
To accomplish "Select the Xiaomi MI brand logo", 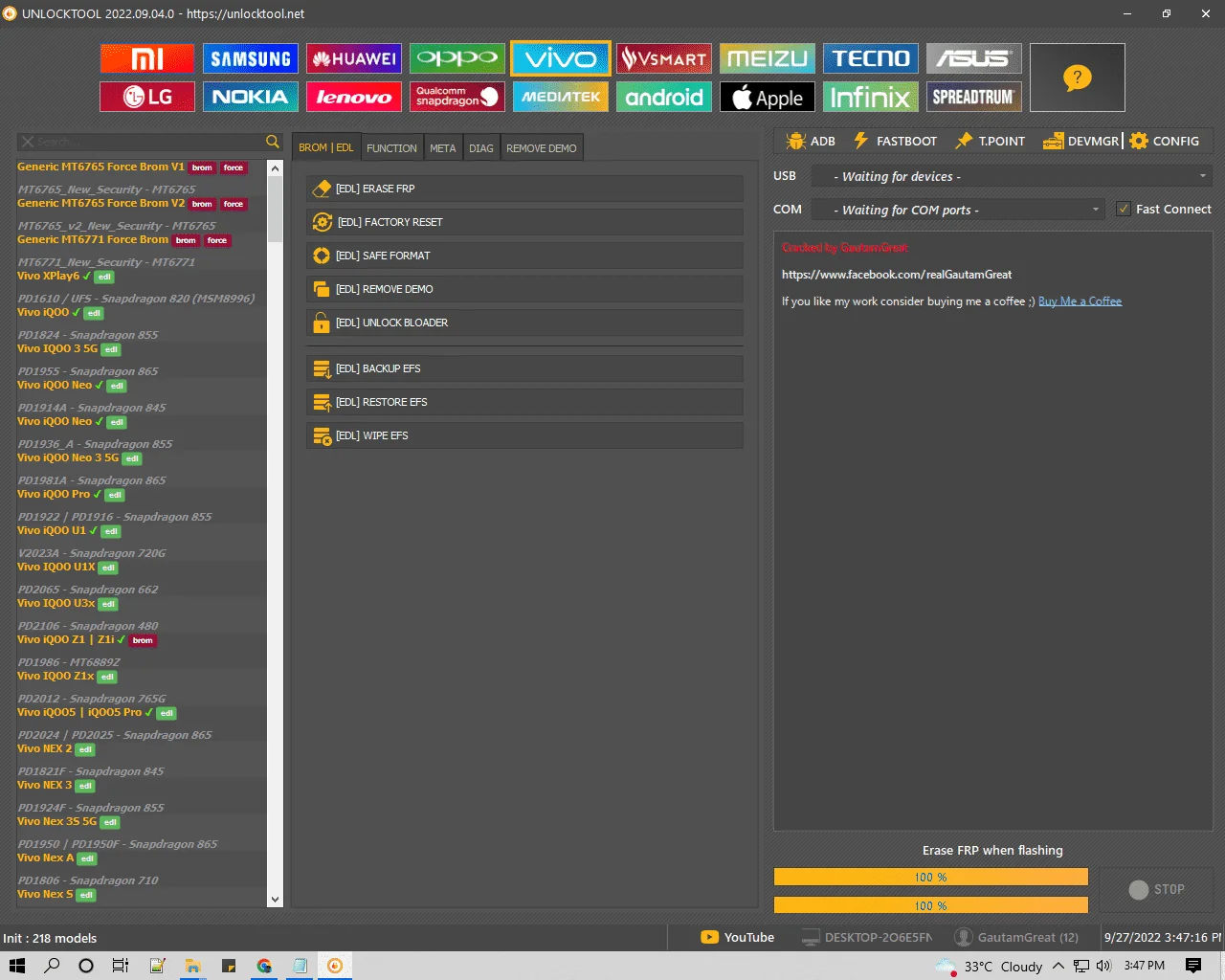I will tap(147, 58).
